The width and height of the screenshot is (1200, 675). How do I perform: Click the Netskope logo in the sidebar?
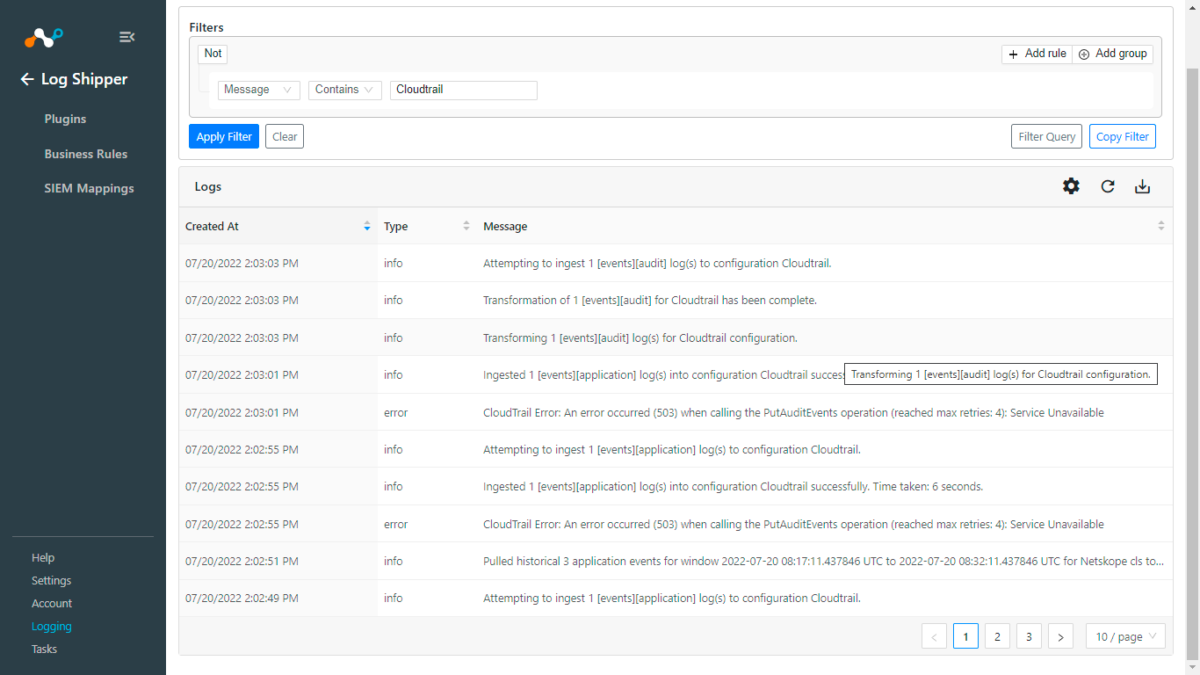[x=42, y=36]
